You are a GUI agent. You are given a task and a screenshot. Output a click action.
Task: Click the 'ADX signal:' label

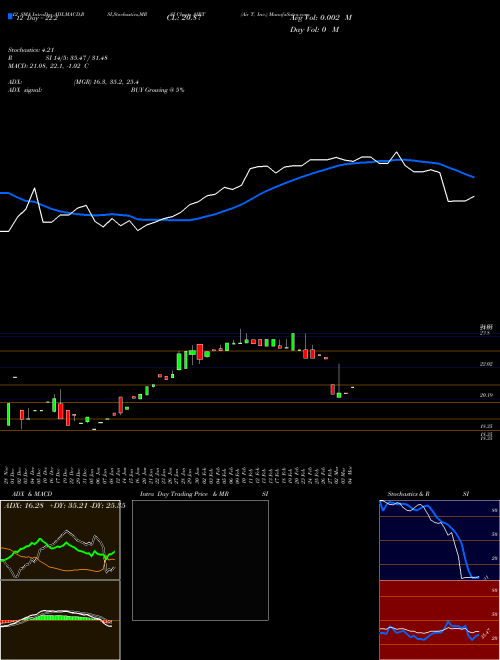pos(25,90)
